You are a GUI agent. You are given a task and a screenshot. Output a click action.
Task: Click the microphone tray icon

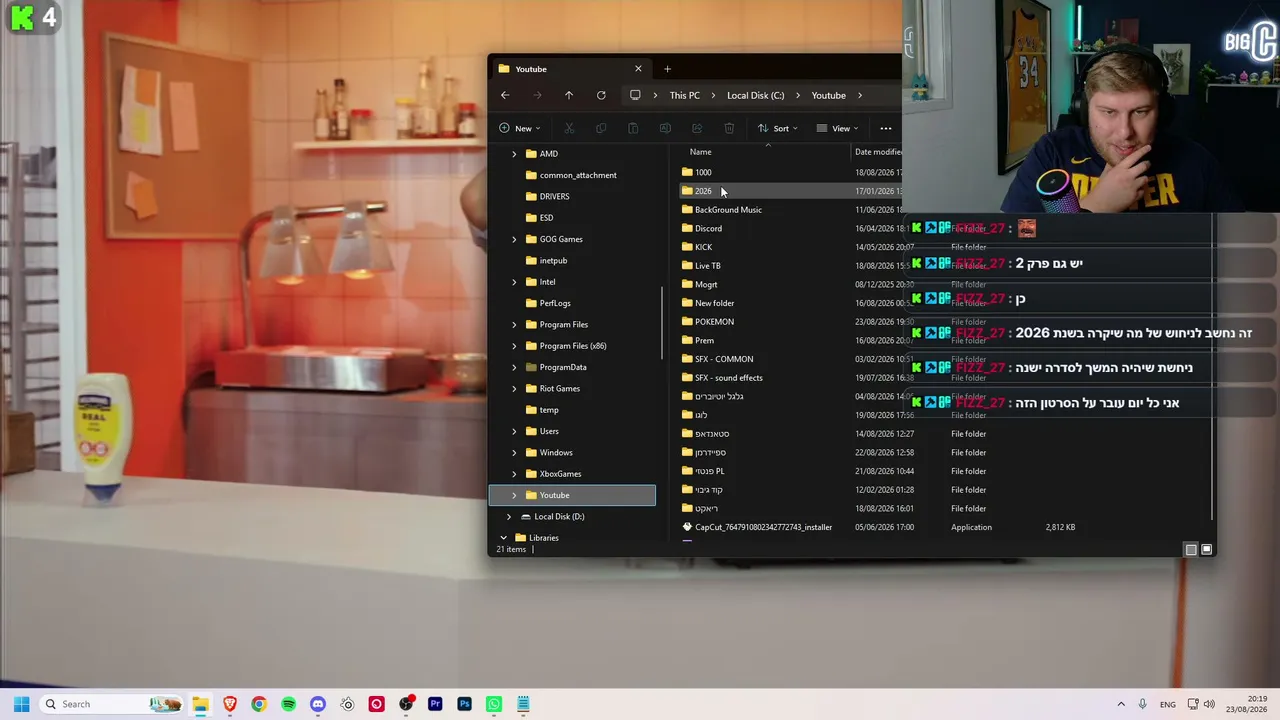(1144, 704)
